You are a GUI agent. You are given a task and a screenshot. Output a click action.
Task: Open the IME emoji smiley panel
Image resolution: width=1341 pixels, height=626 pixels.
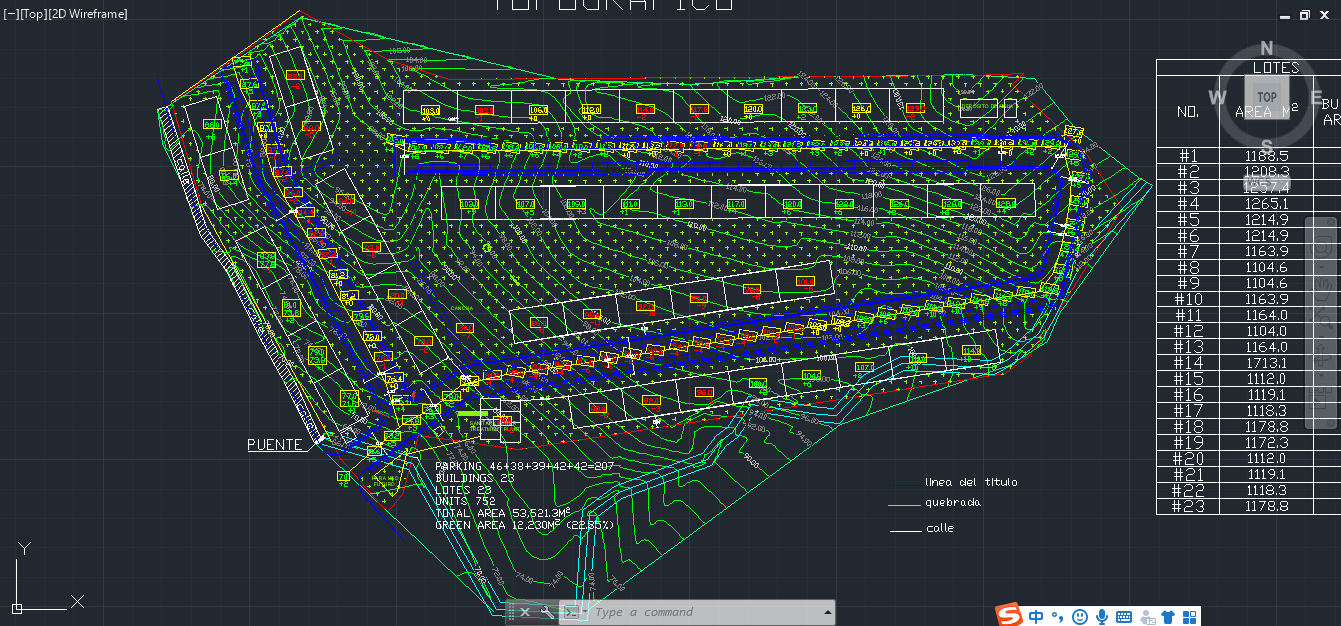[x=1080, y=616]
